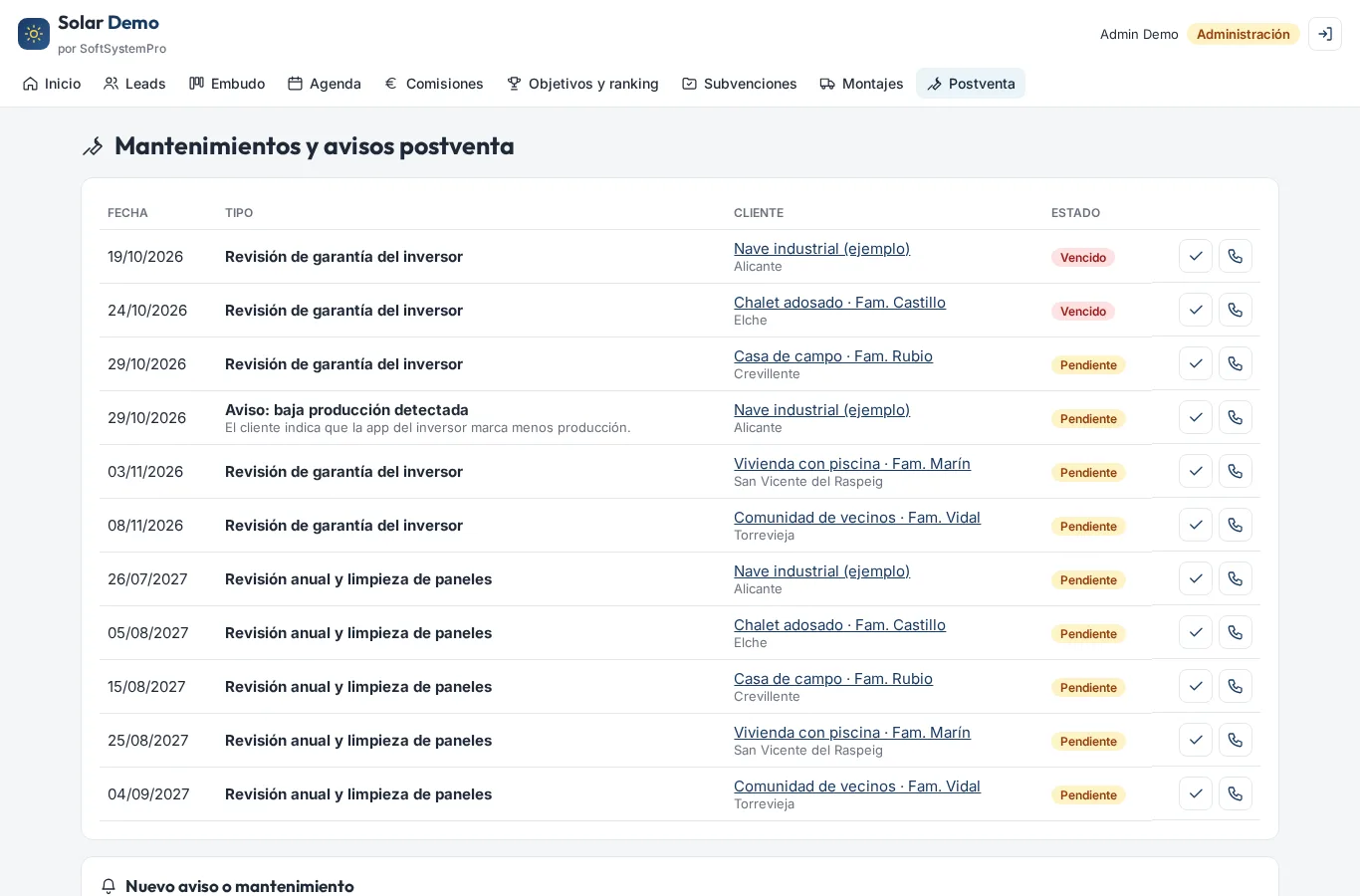Screen dimensions: 1360x896
Task: Click the logout icon next to Administración
Action: point(1324,34)
